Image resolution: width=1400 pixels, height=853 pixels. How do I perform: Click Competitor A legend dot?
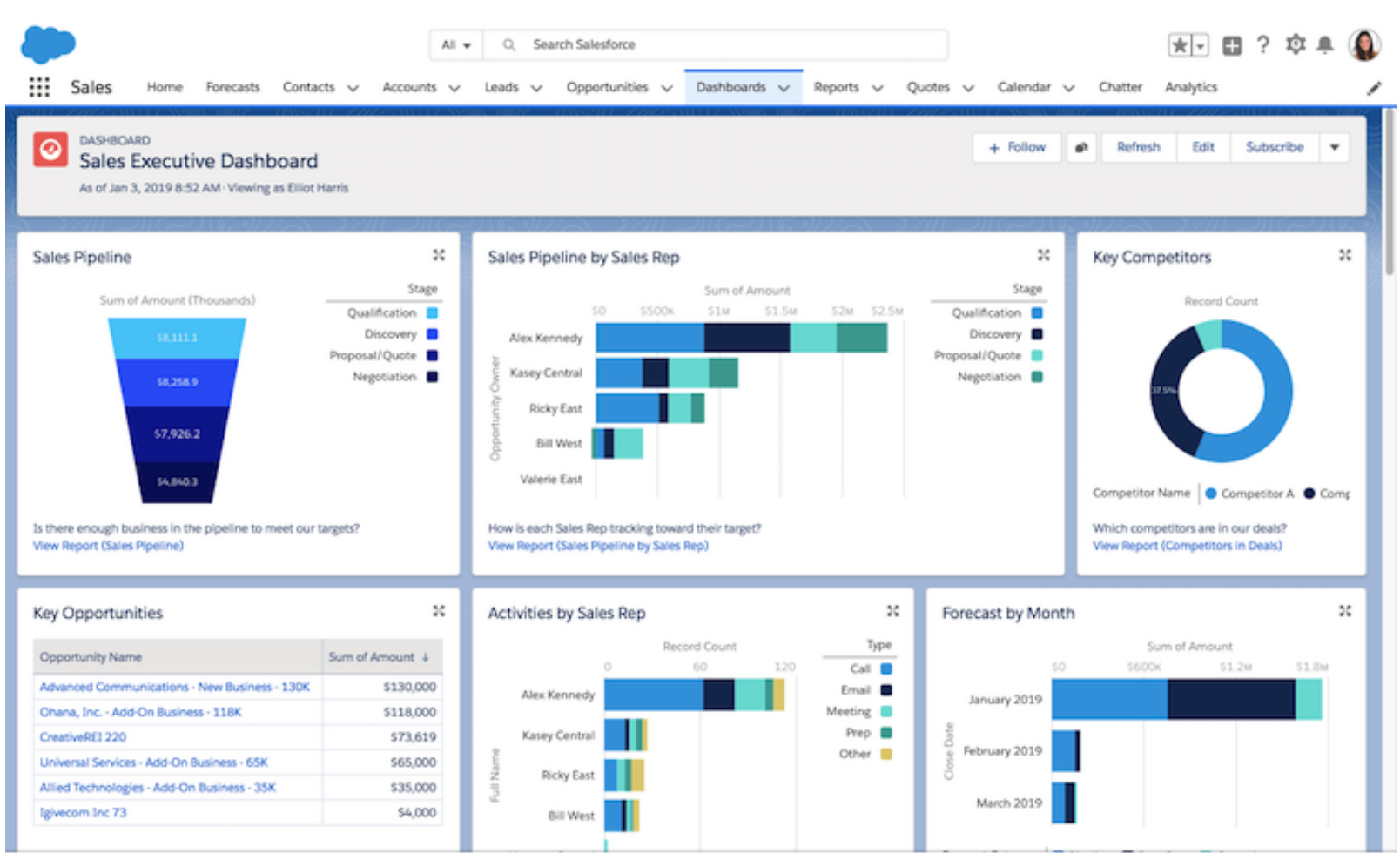(x=1210, y=494)
